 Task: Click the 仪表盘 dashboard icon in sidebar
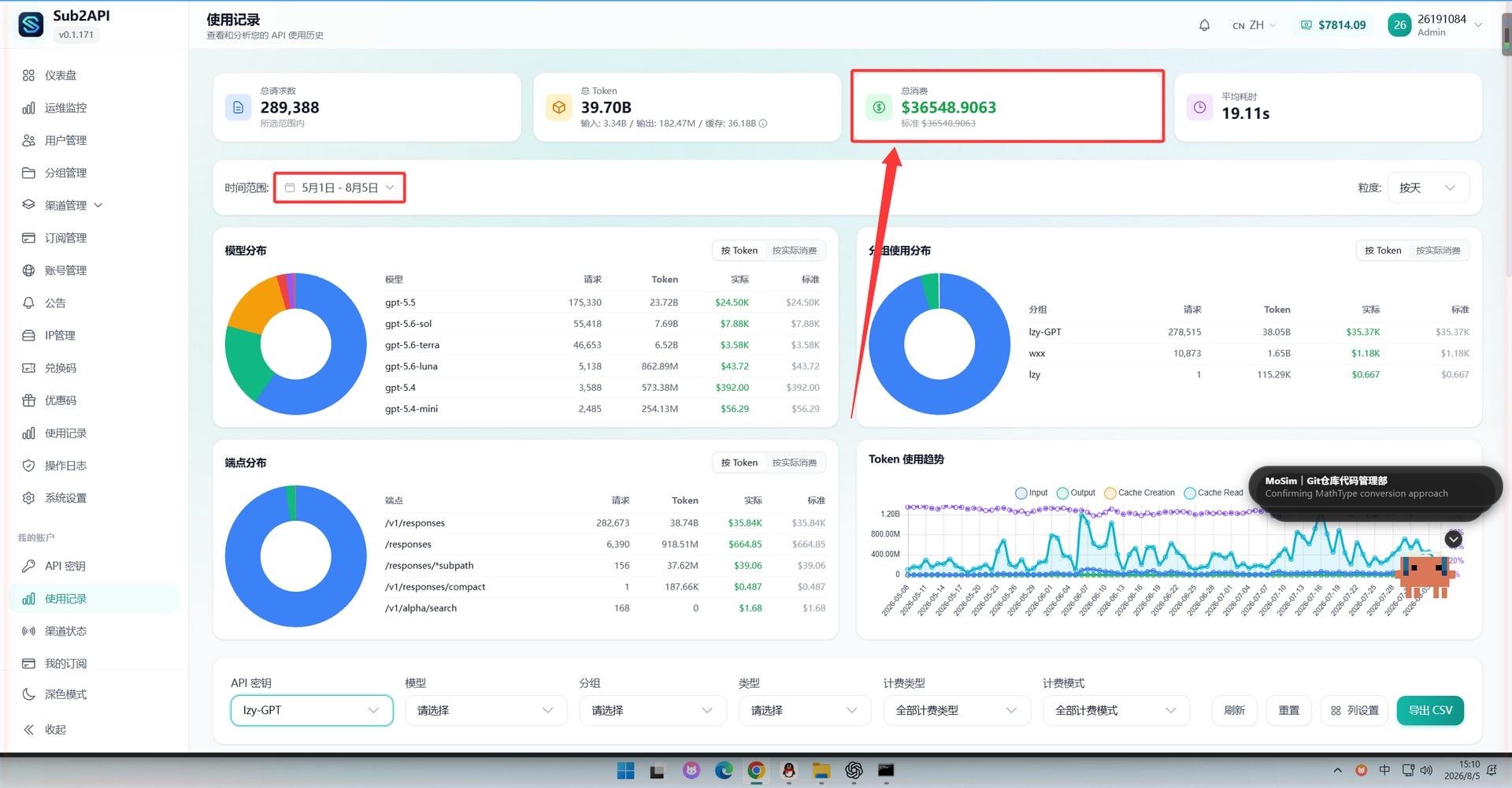(x=28, y=76)
